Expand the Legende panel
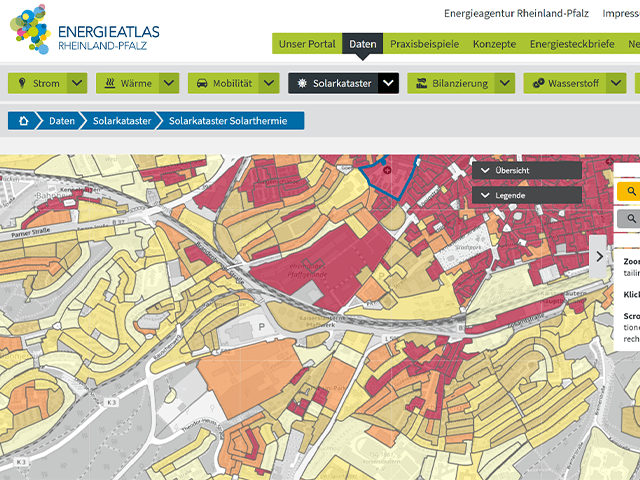 [527, 195]
